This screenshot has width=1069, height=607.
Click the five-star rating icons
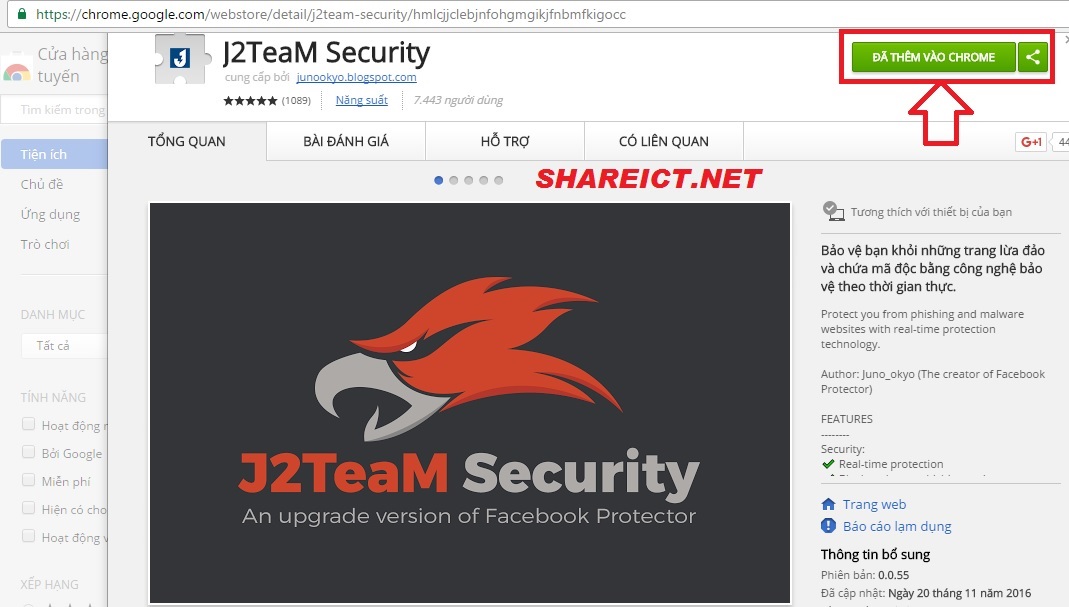250,100
